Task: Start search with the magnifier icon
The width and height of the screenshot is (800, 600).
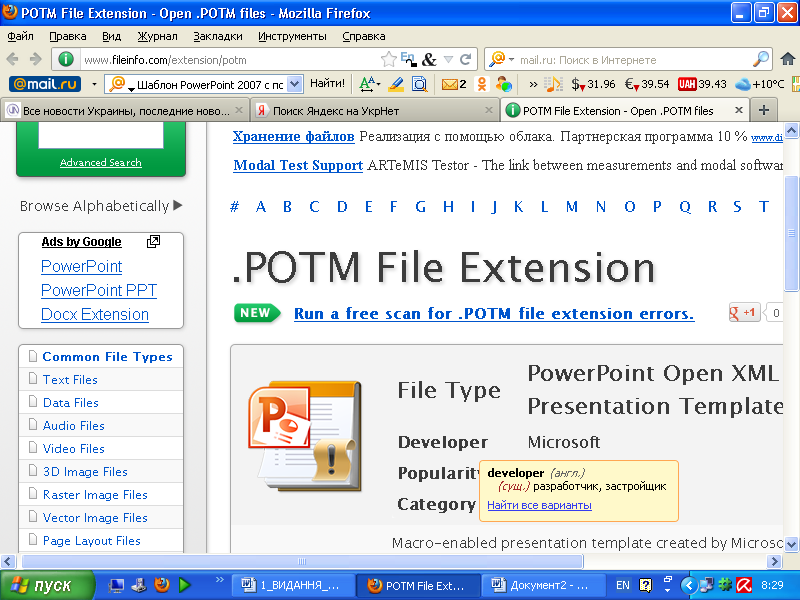Action: pyautogui.click(x=761, y=60)
